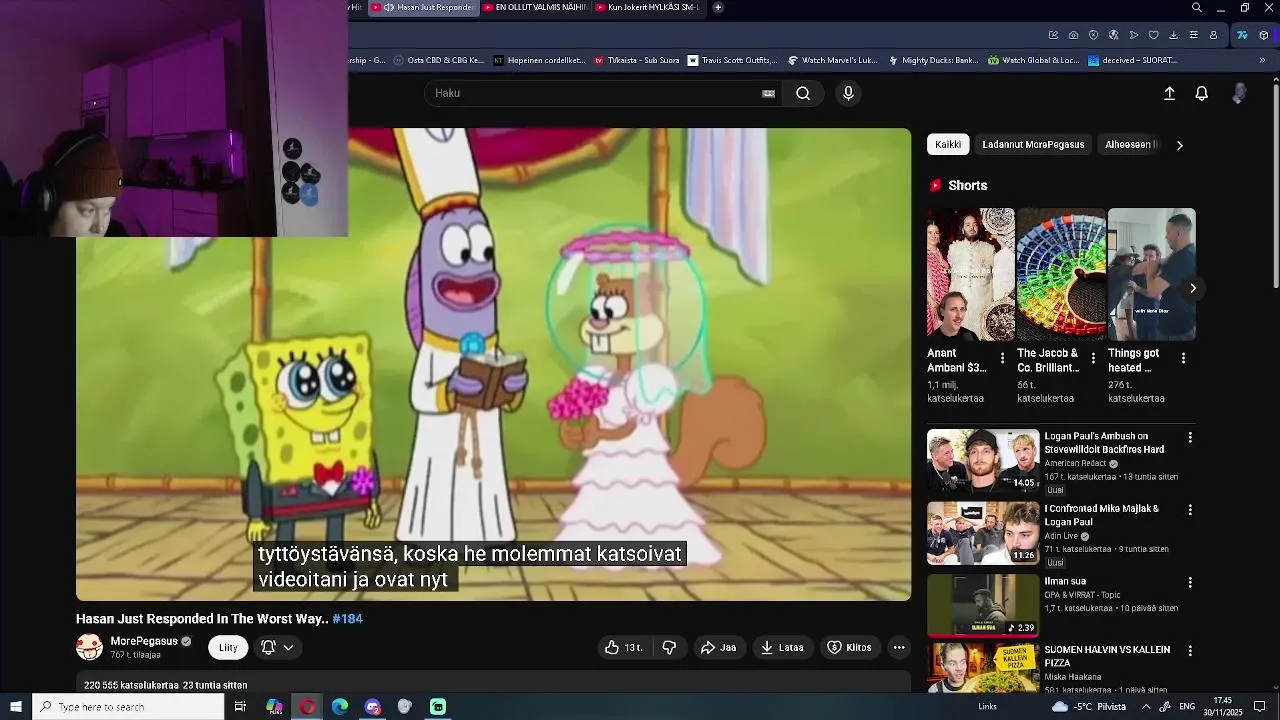Open options for Logan Paul's Ambush video
The image size is (1280, 720).
click(x=1190, y=438)
